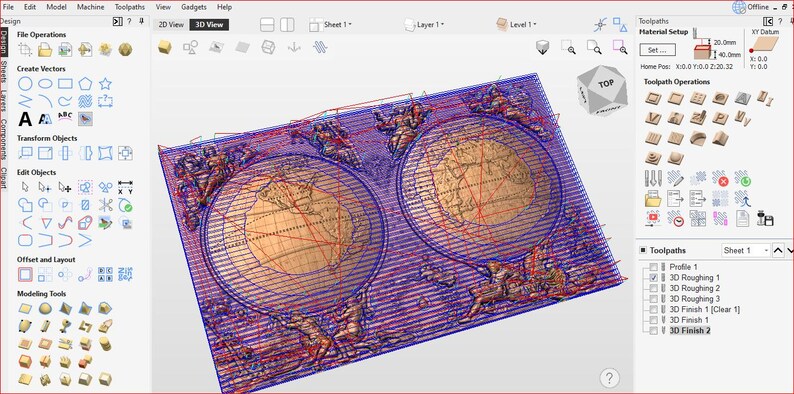Select the Draw Circle tool
The height and width of the screenshot is (394, 794).
tap(25, 84)
